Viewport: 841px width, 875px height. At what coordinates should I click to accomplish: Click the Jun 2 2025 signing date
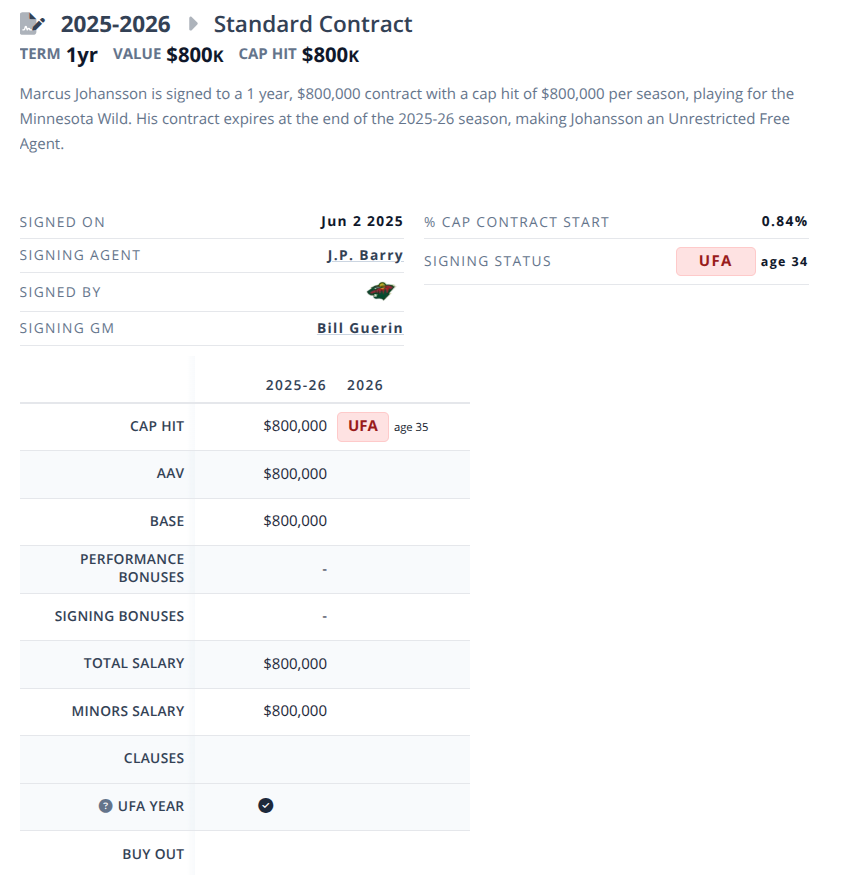[x=362, y=222]
